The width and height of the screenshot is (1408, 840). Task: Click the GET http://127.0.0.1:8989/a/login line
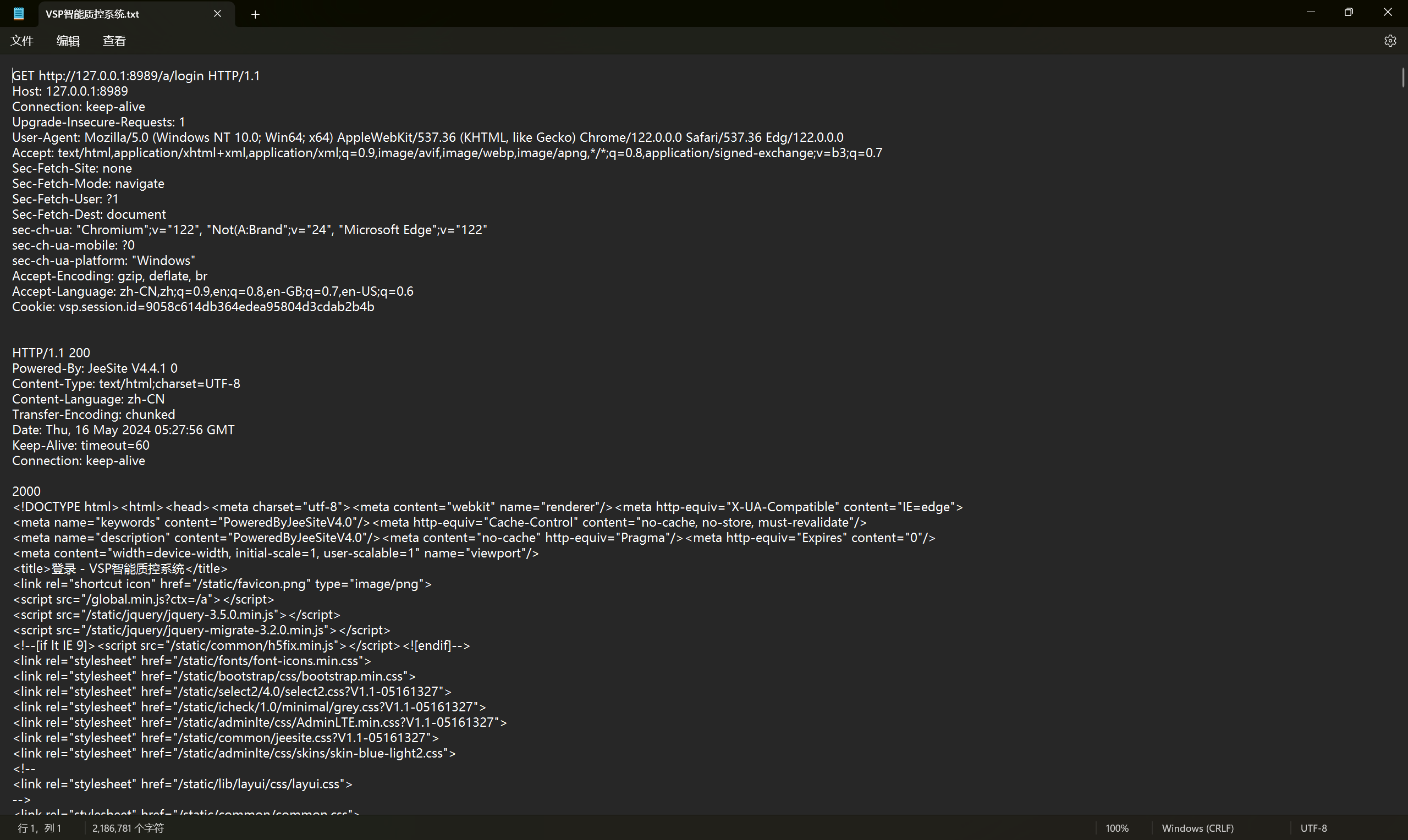coord(136,76)
